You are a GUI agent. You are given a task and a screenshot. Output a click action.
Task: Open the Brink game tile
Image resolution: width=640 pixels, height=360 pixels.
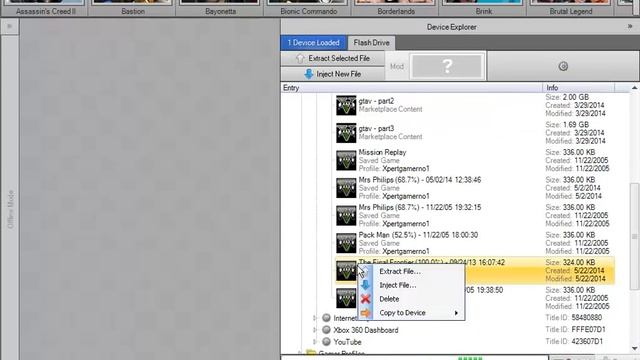tap(484, 8)
